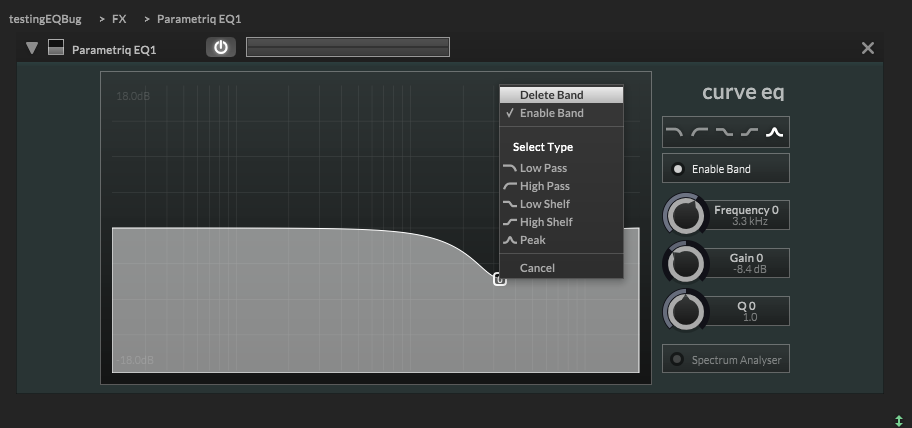Toggle the Spectrum Analyser option

click(678, 360)
